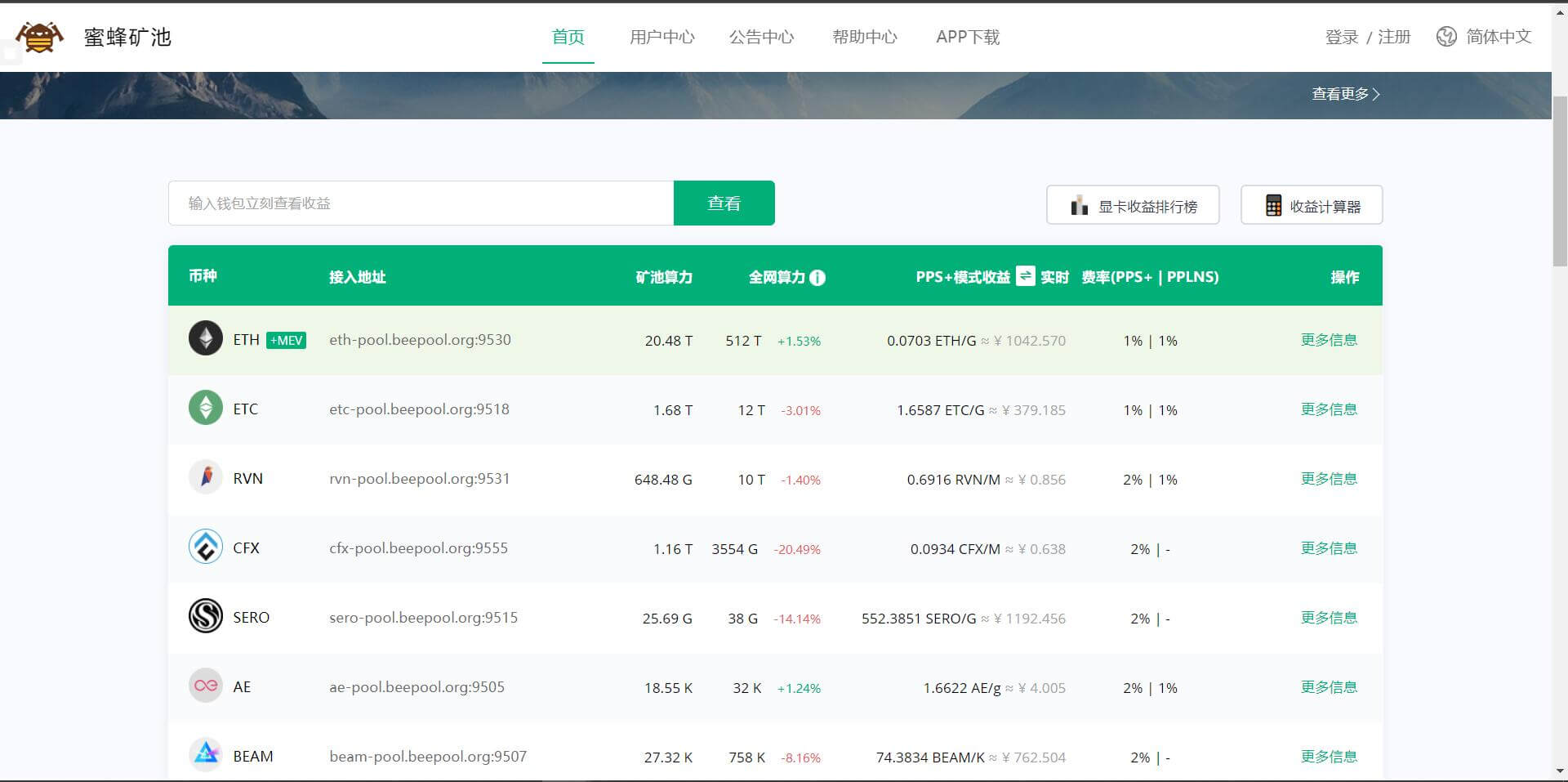Click the RVN coin icon
This screenshot has height=782, width=1568.
pos(206,477)
